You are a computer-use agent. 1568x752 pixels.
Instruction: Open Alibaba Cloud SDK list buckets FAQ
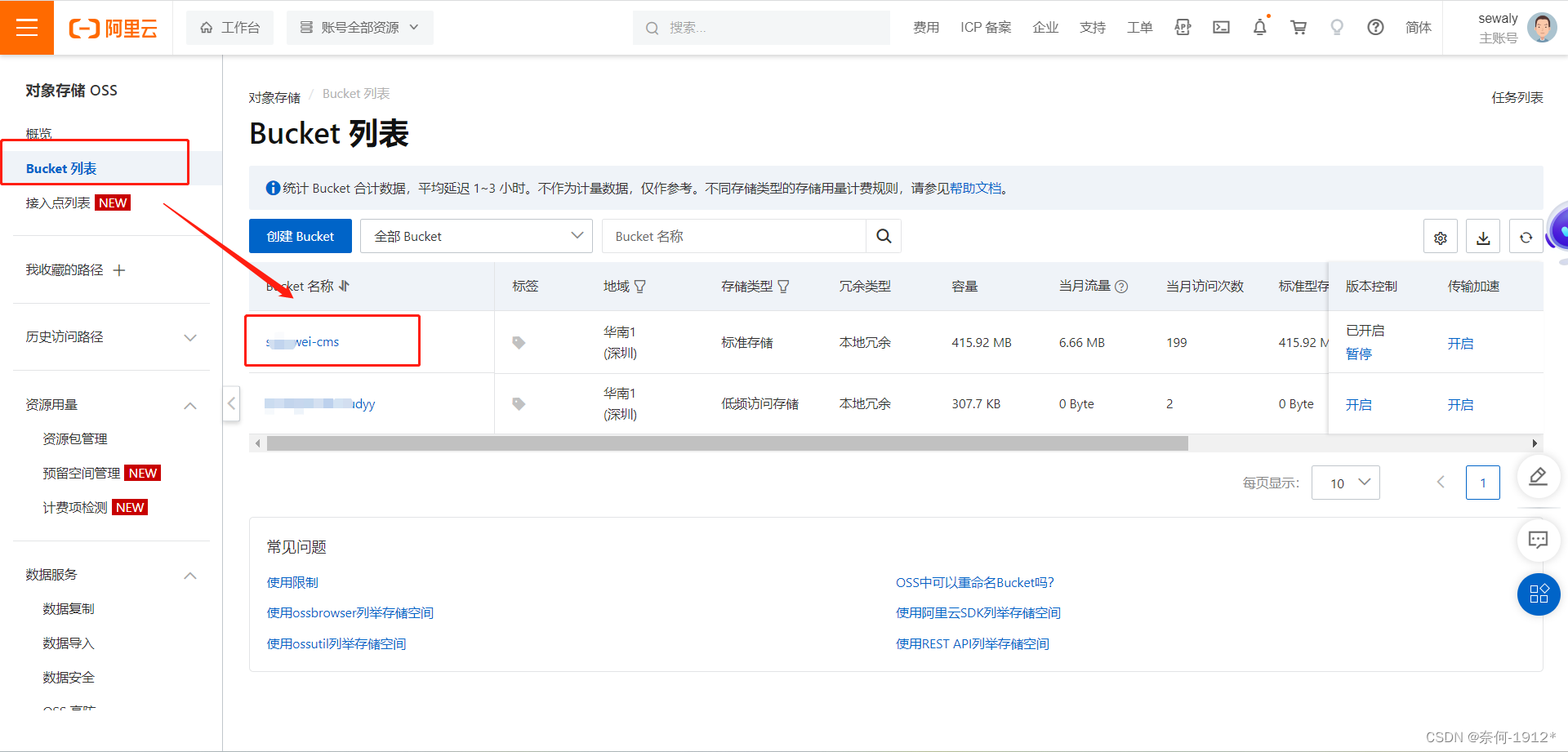click(978, 613)
